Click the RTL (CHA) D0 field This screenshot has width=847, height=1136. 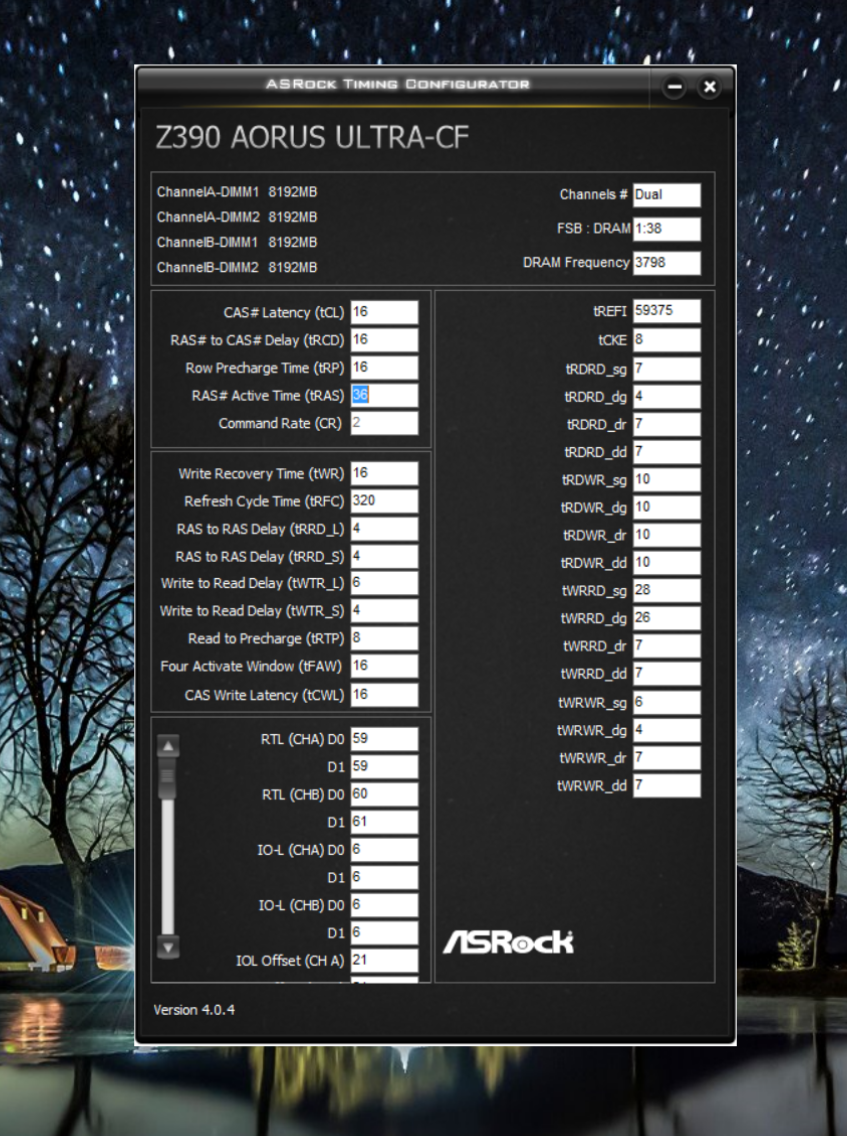[x=384, y=739]
